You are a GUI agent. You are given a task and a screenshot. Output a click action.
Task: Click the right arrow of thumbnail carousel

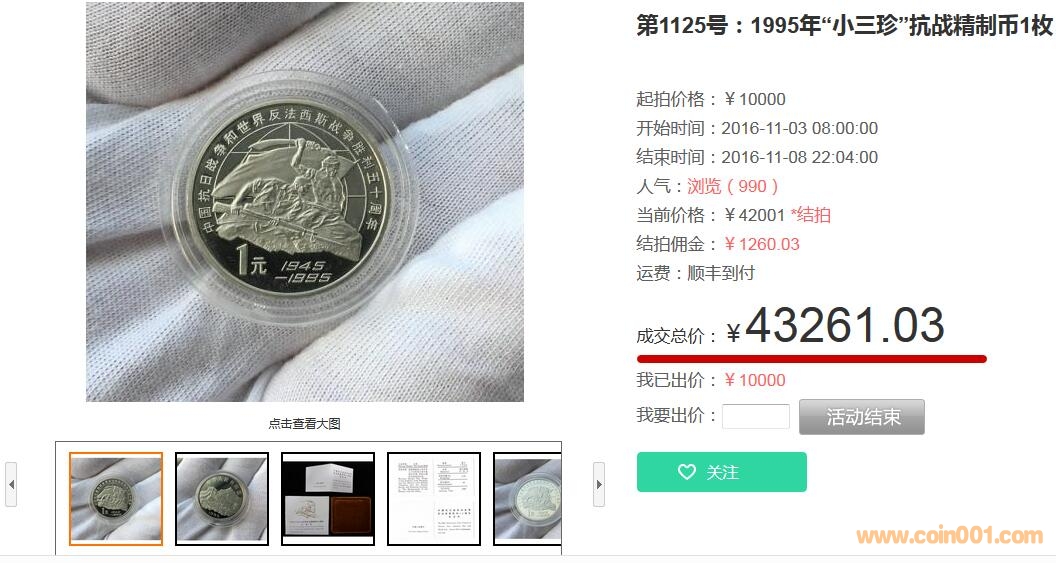(x=599, y=484)
